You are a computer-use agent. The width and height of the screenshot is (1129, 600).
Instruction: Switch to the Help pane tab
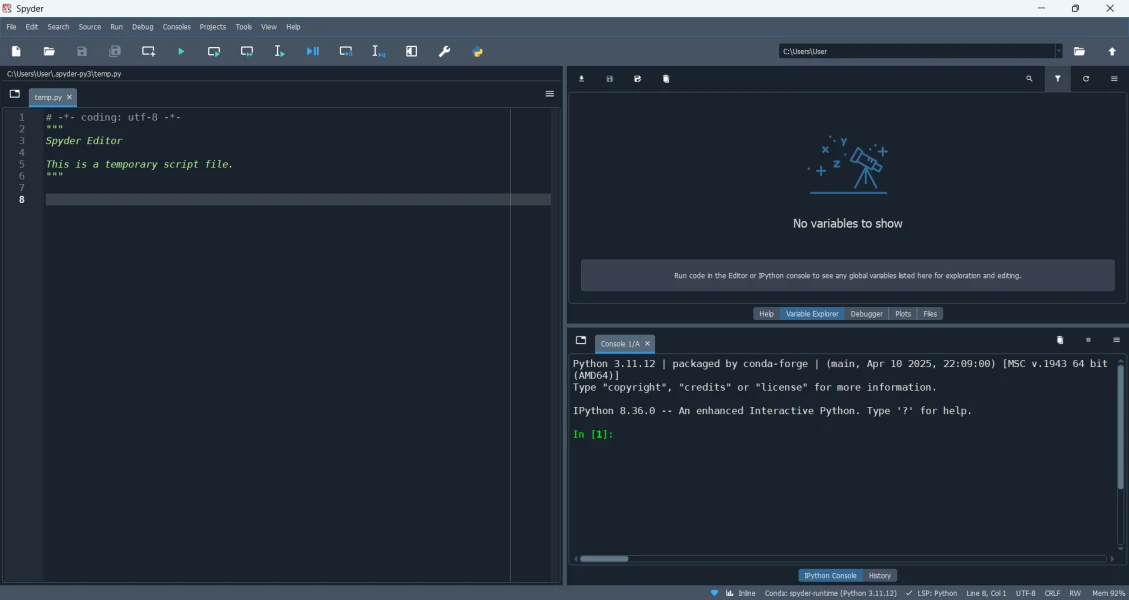(x=766, y=313)
